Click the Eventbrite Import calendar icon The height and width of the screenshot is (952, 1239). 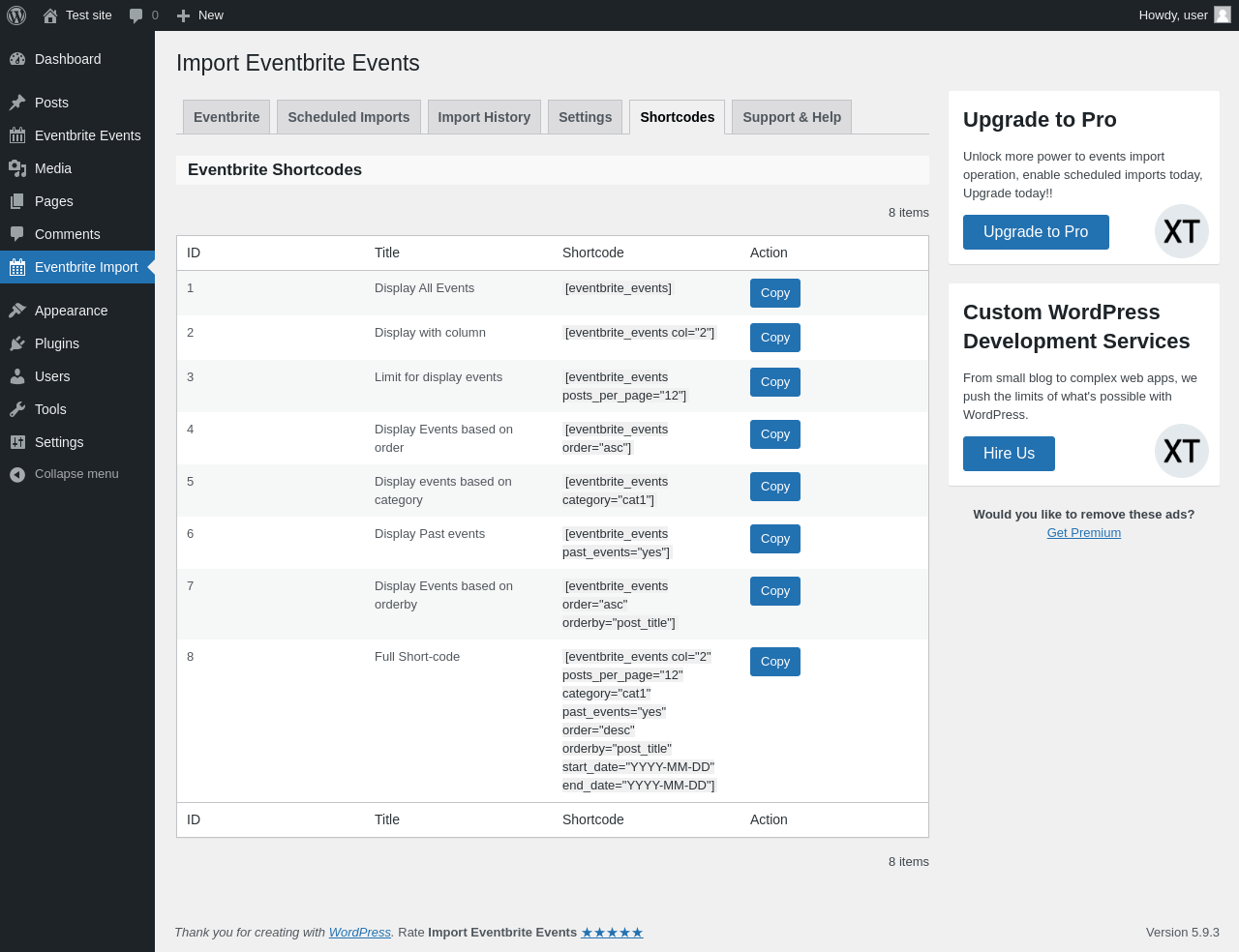[17, 267]
